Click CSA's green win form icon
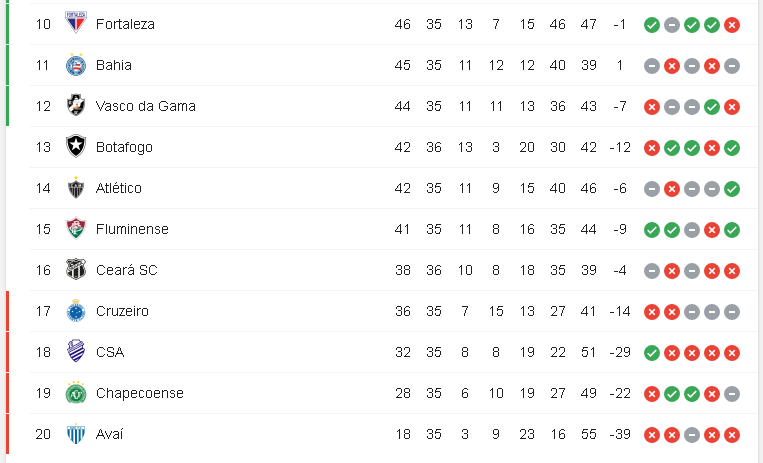This screenshot has width=763, height=463. (x=652, y=353)
